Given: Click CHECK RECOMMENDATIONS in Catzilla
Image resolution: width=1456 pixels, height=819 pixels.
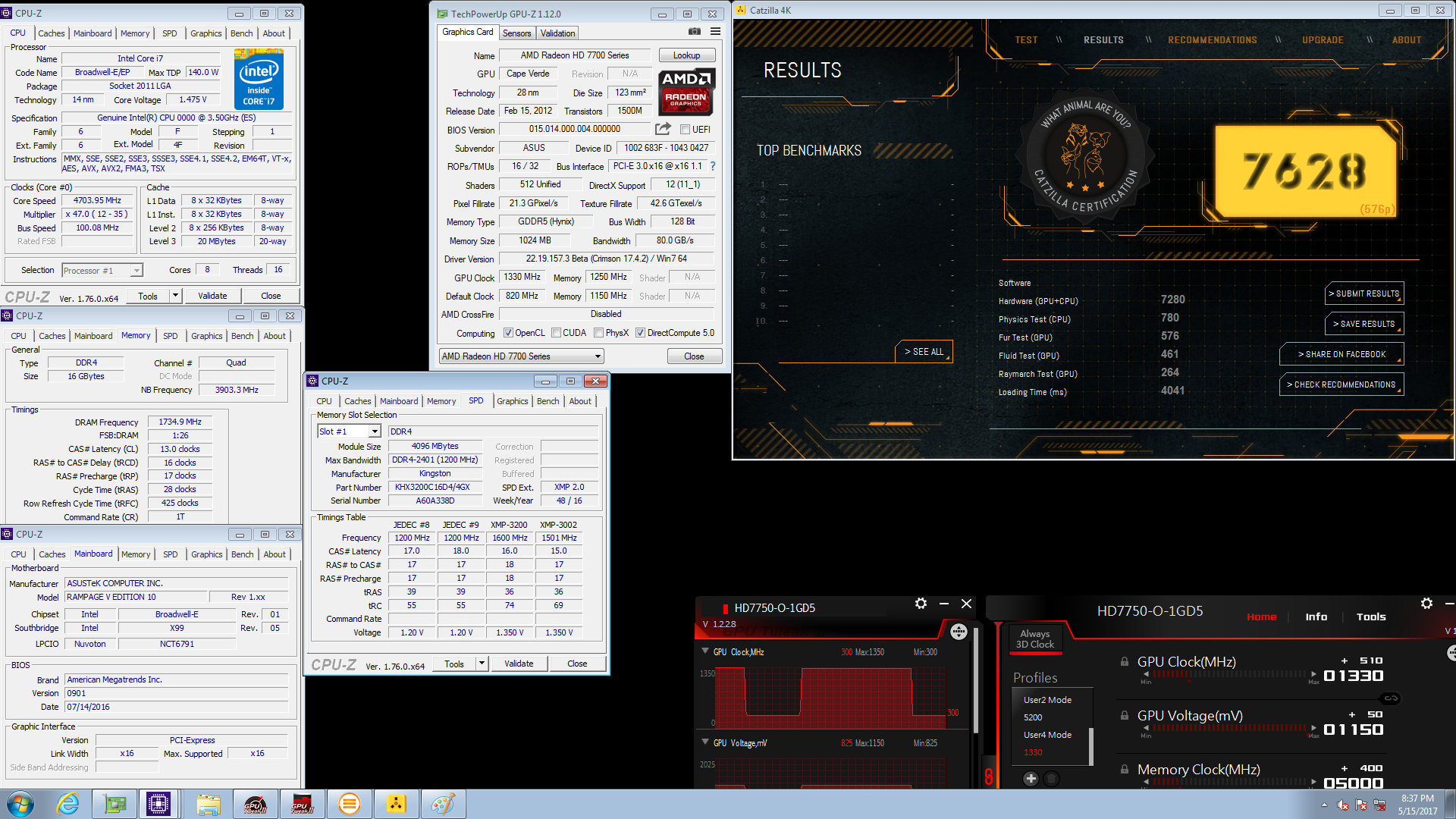Looking at the screenshot, I should click(1341, 384).
